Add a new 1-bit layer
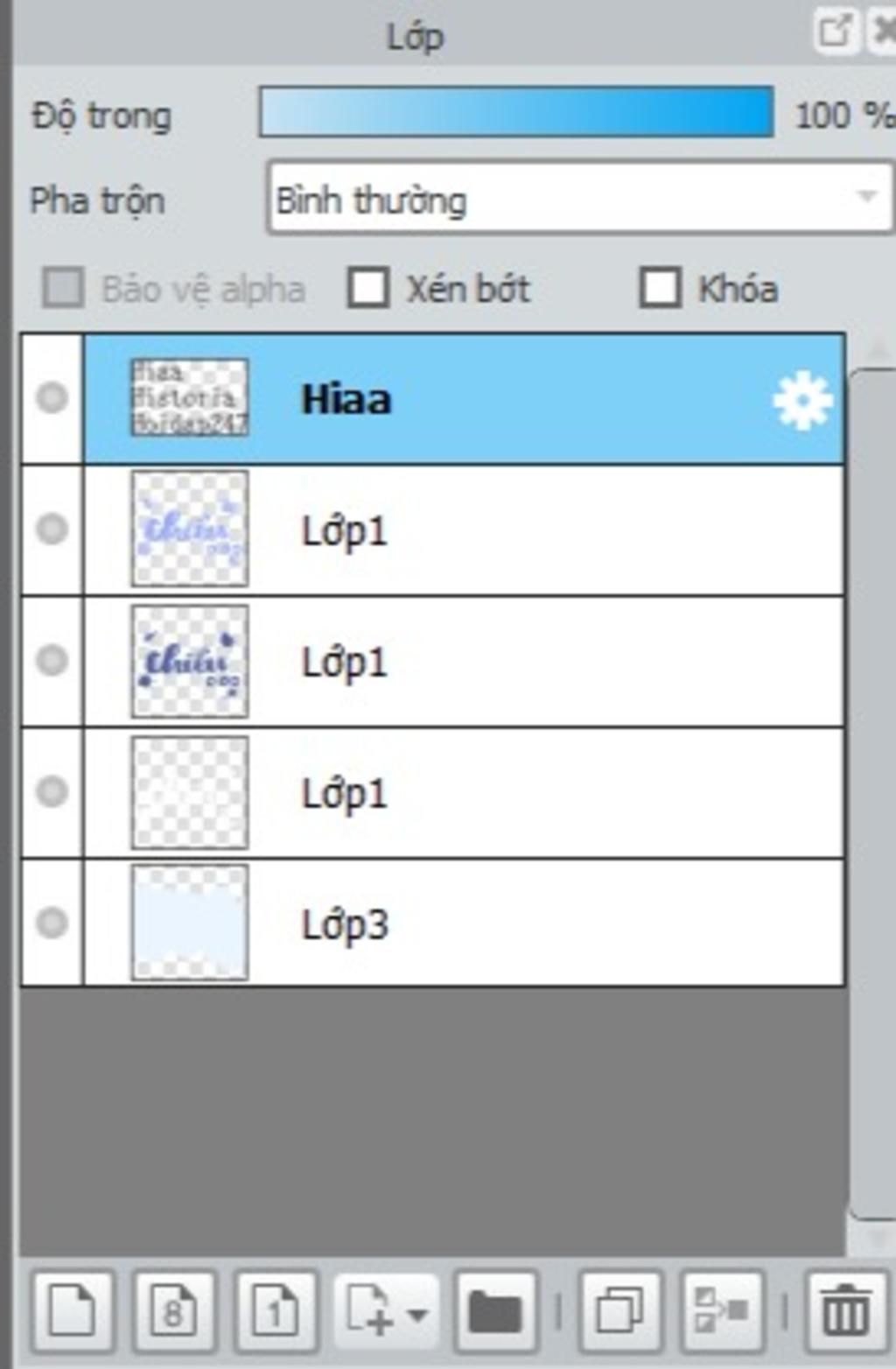 [x=276, y=1311]
